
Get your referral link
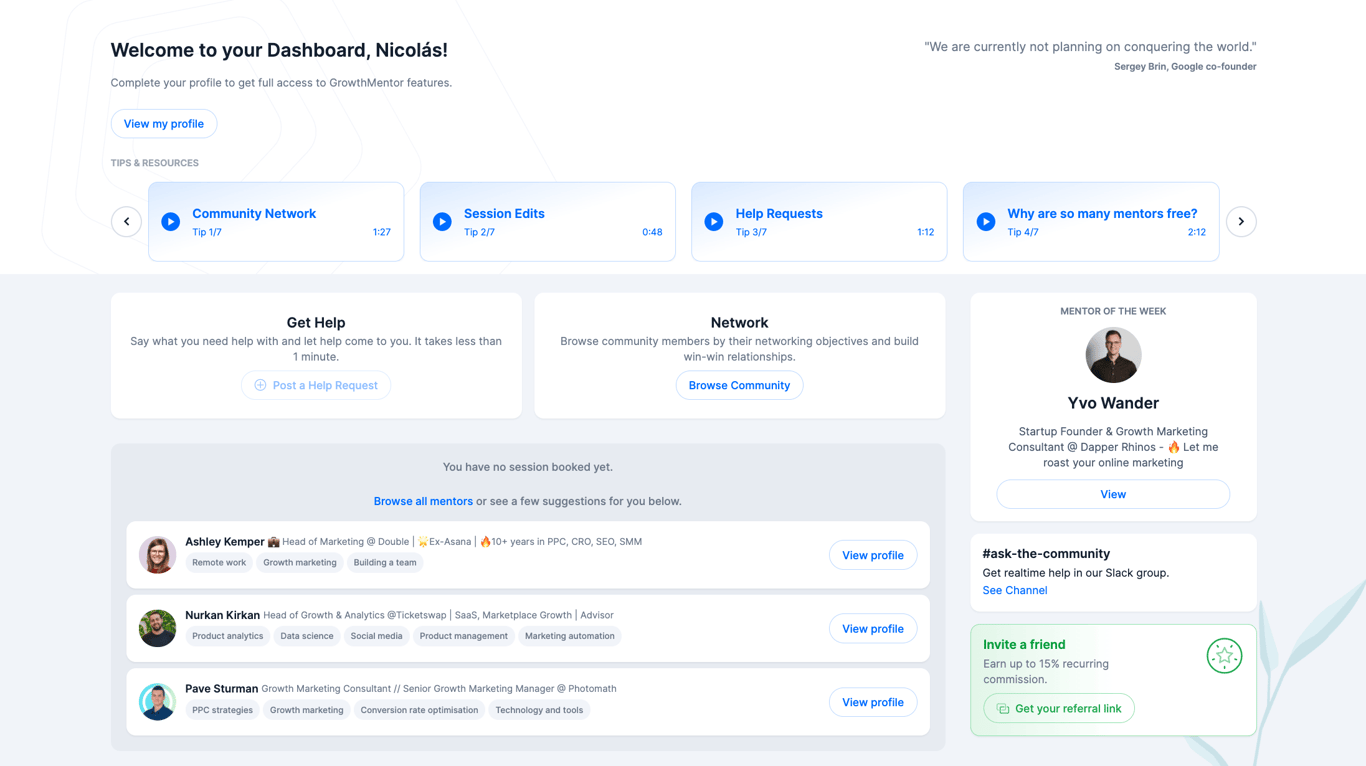click(1059, 708)
